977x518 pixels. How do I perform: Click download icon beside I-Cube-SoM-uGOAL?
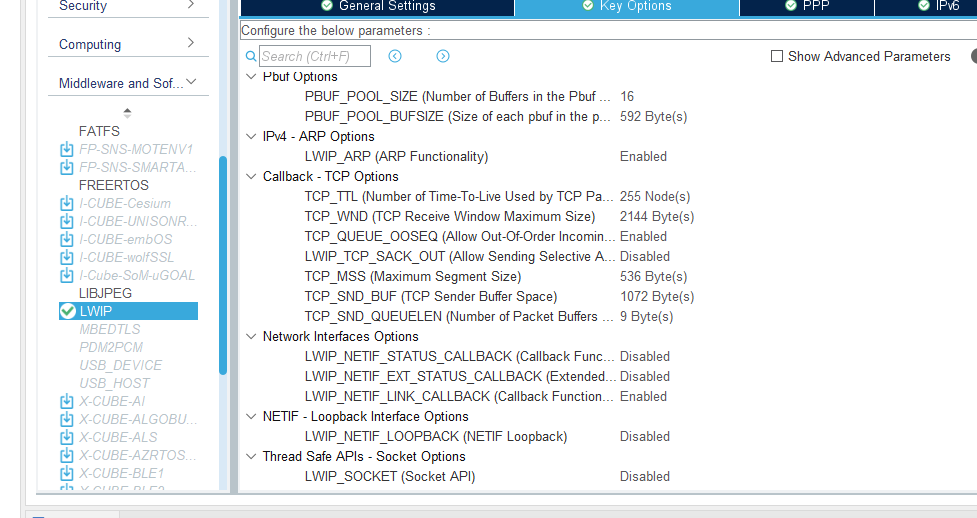coord(67,276)
